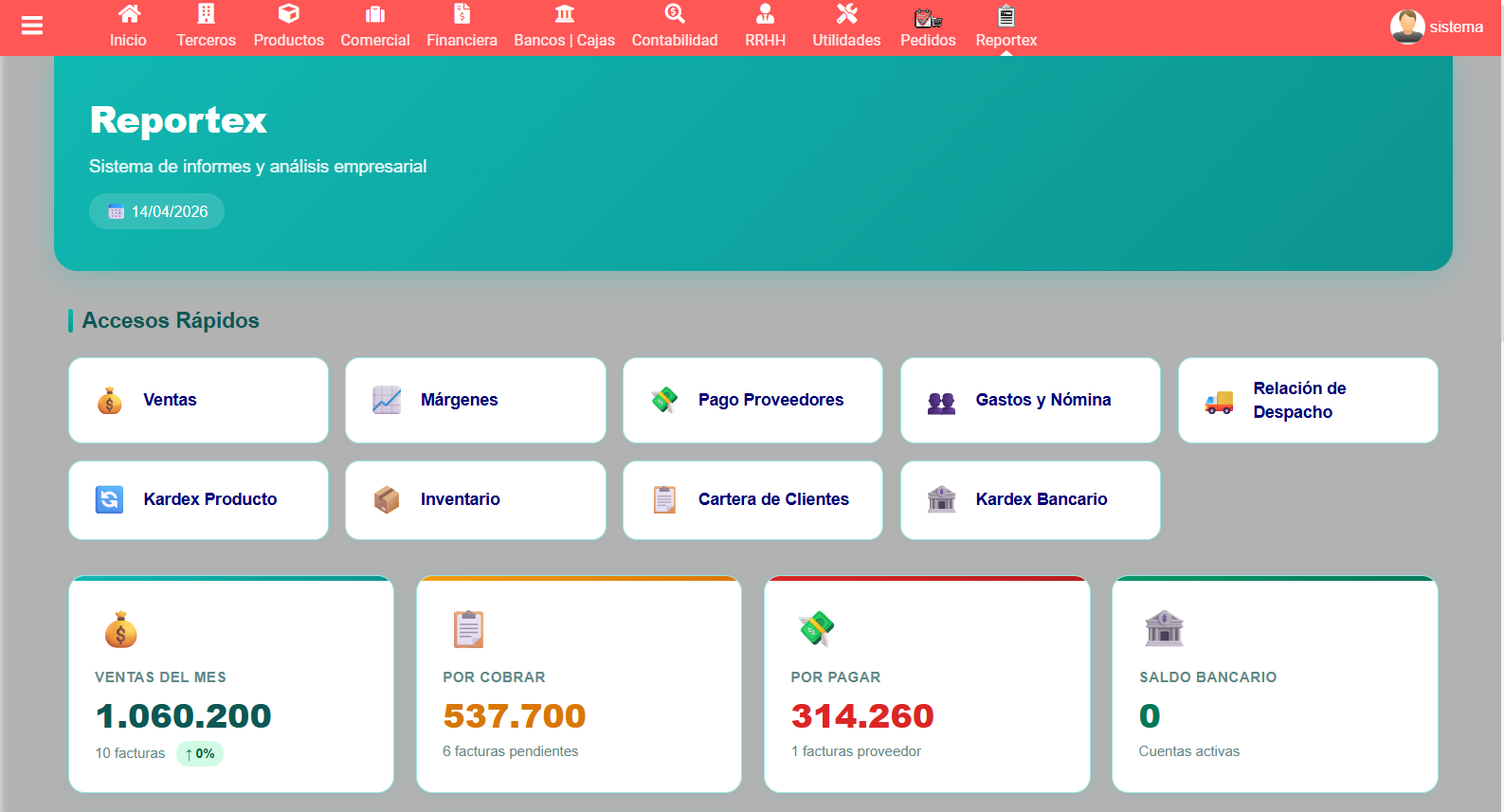The image size is (1504, 812).
Task: Click the Productos box icon
Action: click(289, 13)
